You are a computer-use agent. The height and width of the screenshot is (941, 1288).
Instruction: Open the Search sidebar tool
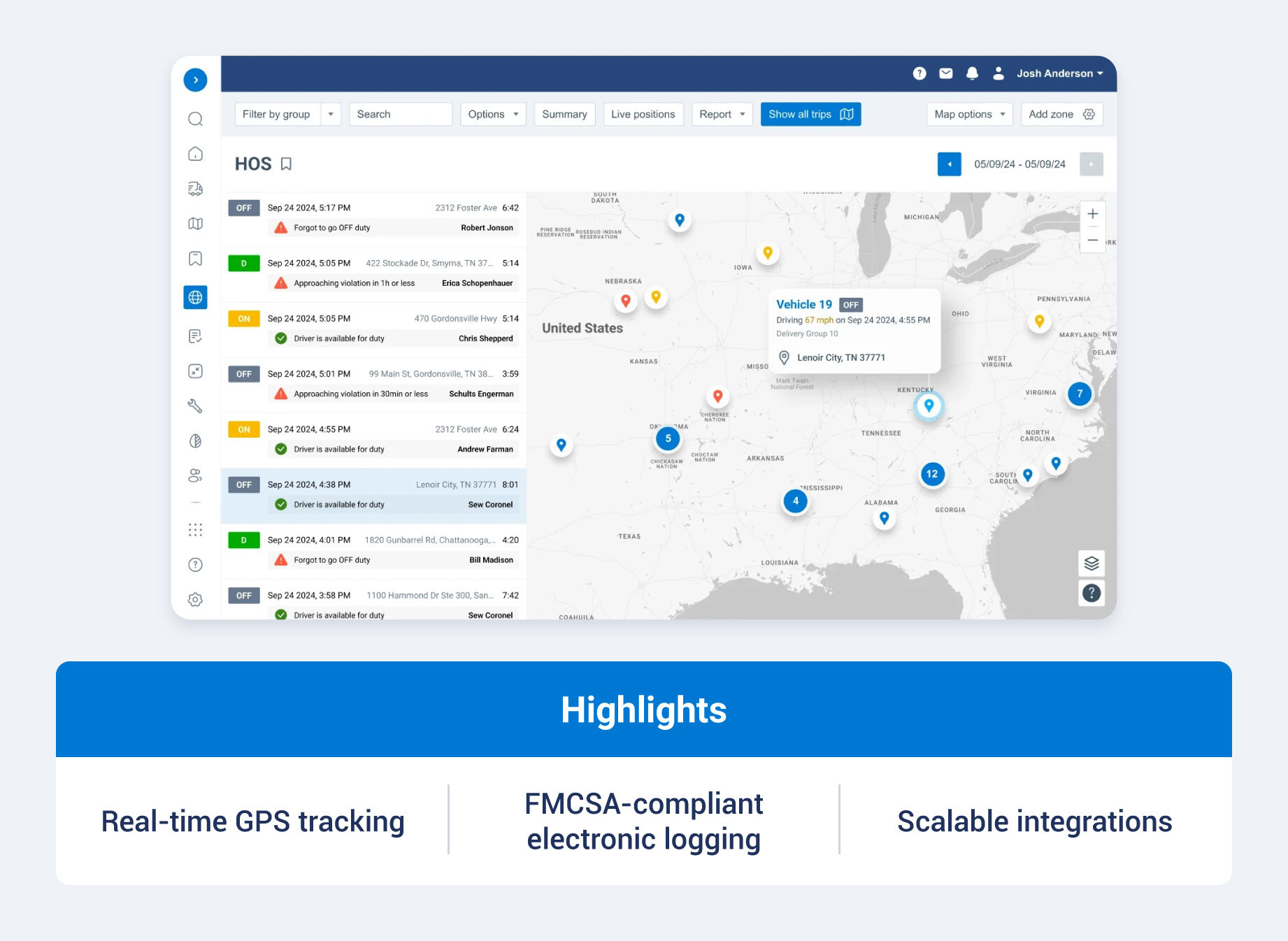[195, 119]
